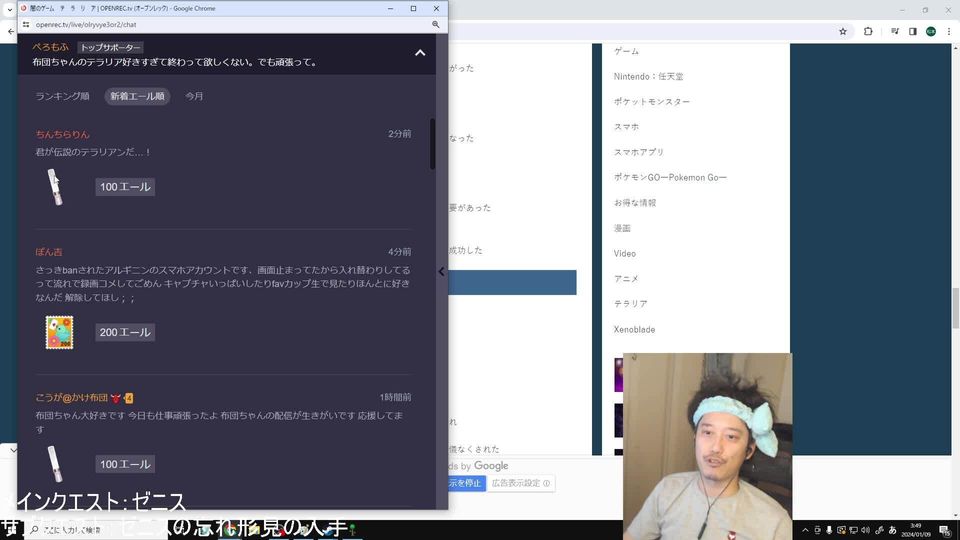Click the taskbar search box
Image resolution: width=960 pixels, height=540 pixels.
point(97,530)
